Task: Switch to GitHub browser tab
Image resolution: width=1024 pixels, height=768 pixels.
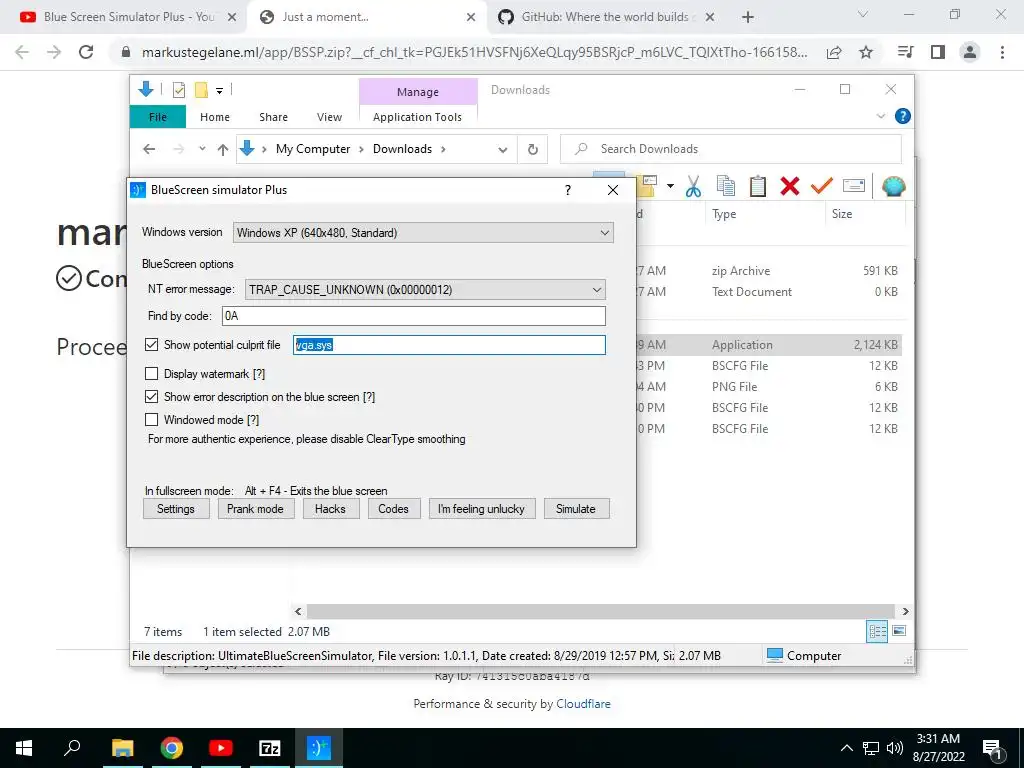Action: [x=605, y=17]
